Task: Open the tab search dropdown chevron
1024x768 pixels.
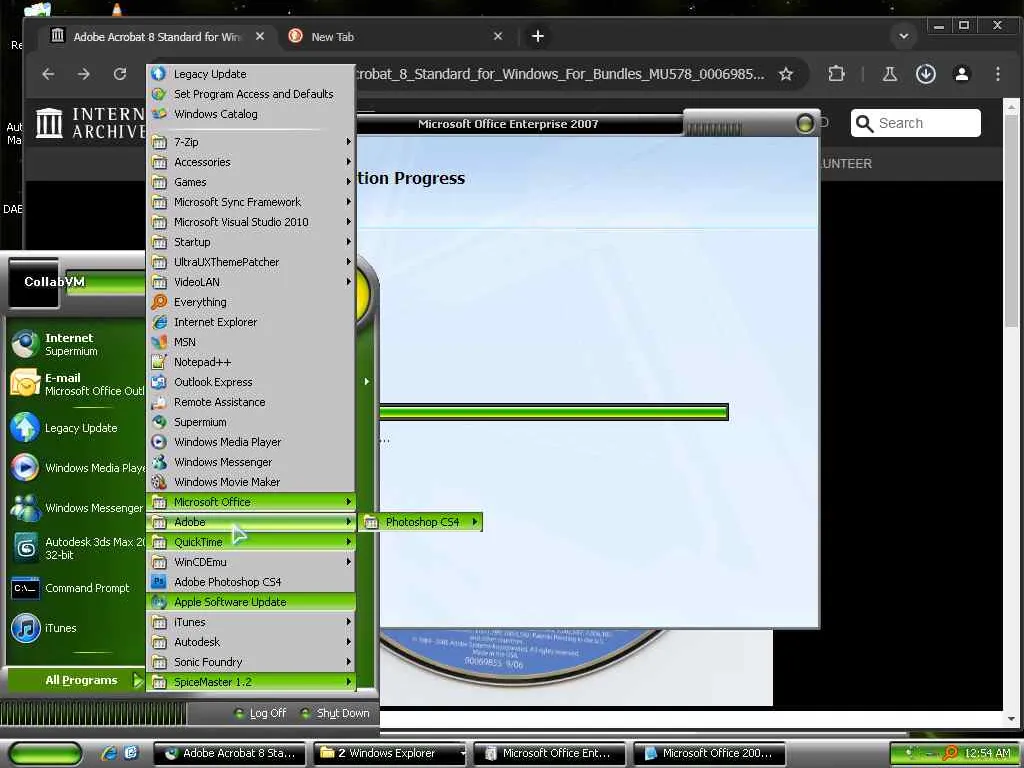Action: click(x=904, y=36)
